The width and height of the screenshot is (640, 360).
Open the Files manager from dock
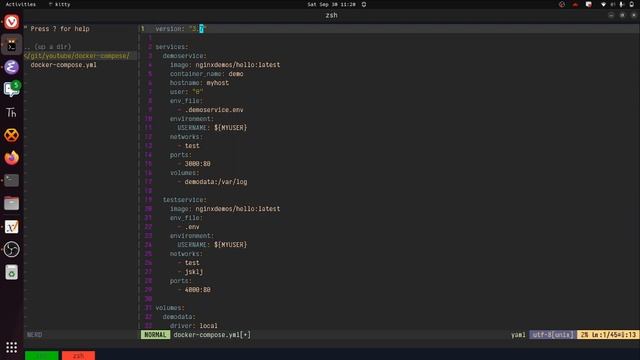pyautogui.click(x=11, y=203)
